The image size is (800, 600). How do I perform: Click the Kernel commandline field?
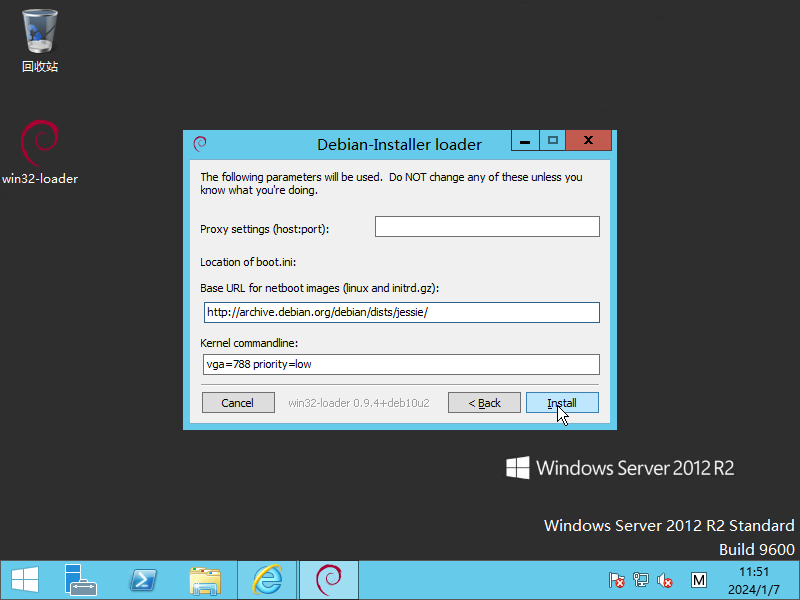pos(401,364)
